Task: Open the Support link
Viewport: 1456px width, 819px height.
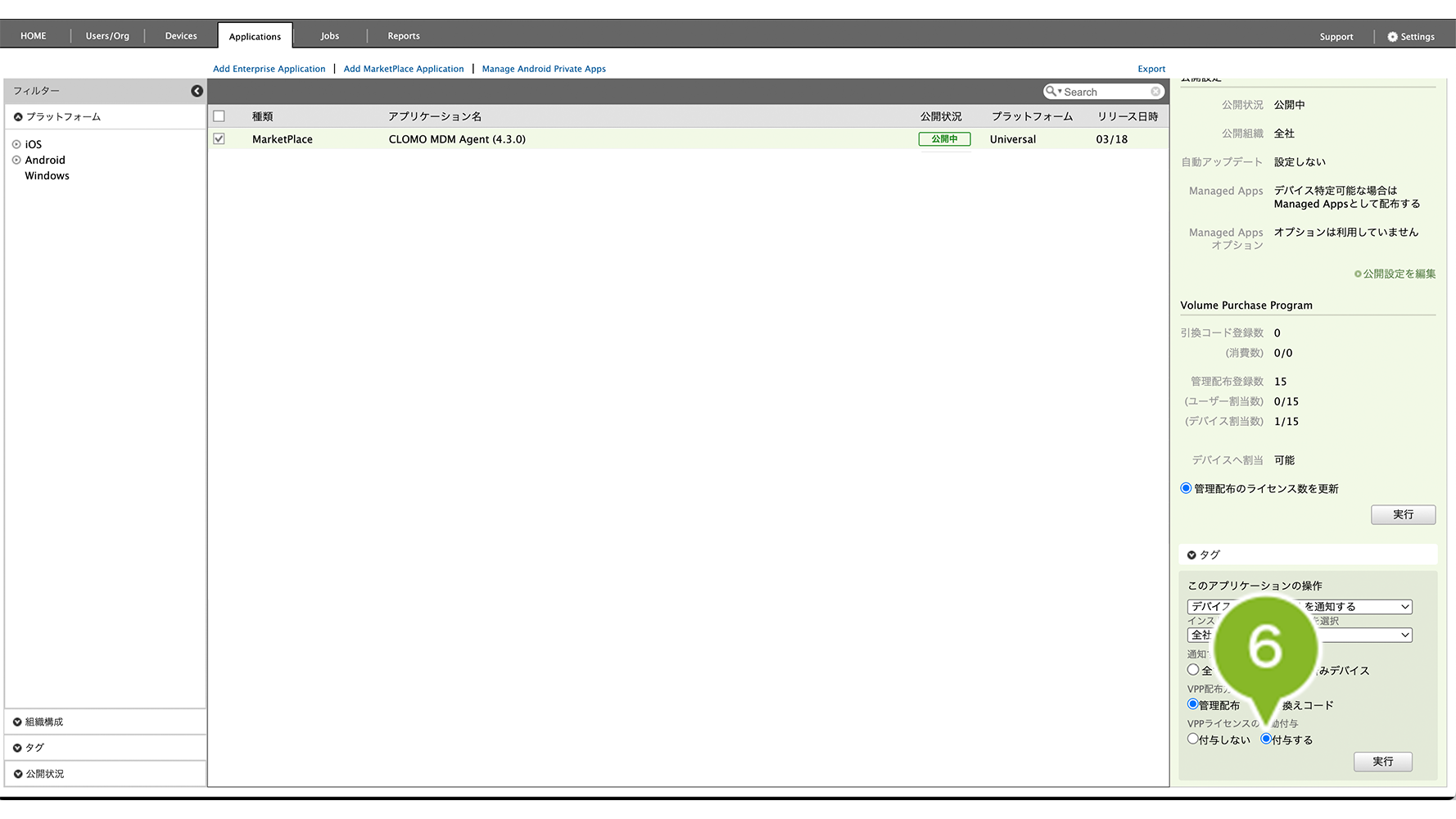Action: (1336, 37)
